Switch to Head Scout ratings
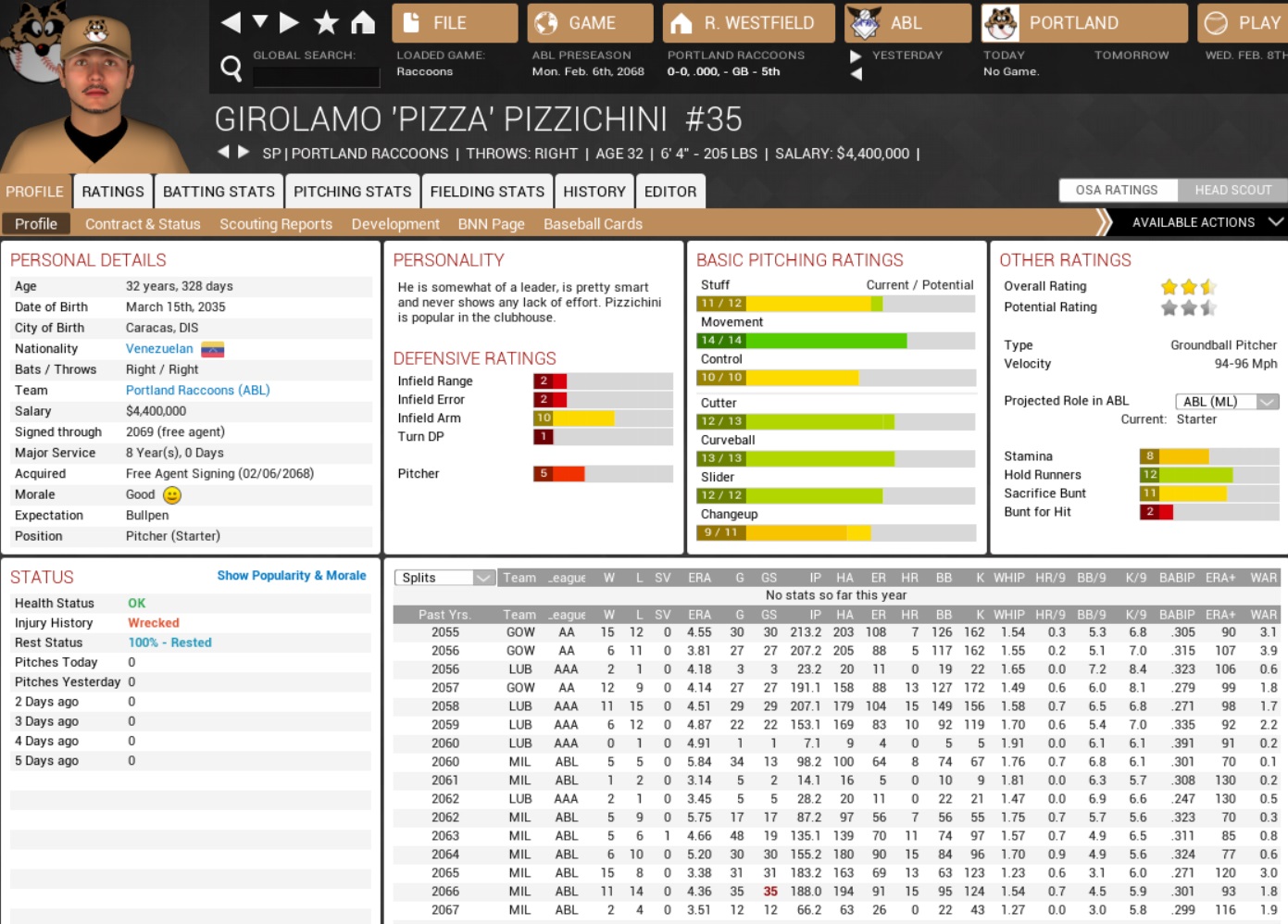 pyautogui.click(x=1232, y=190)
